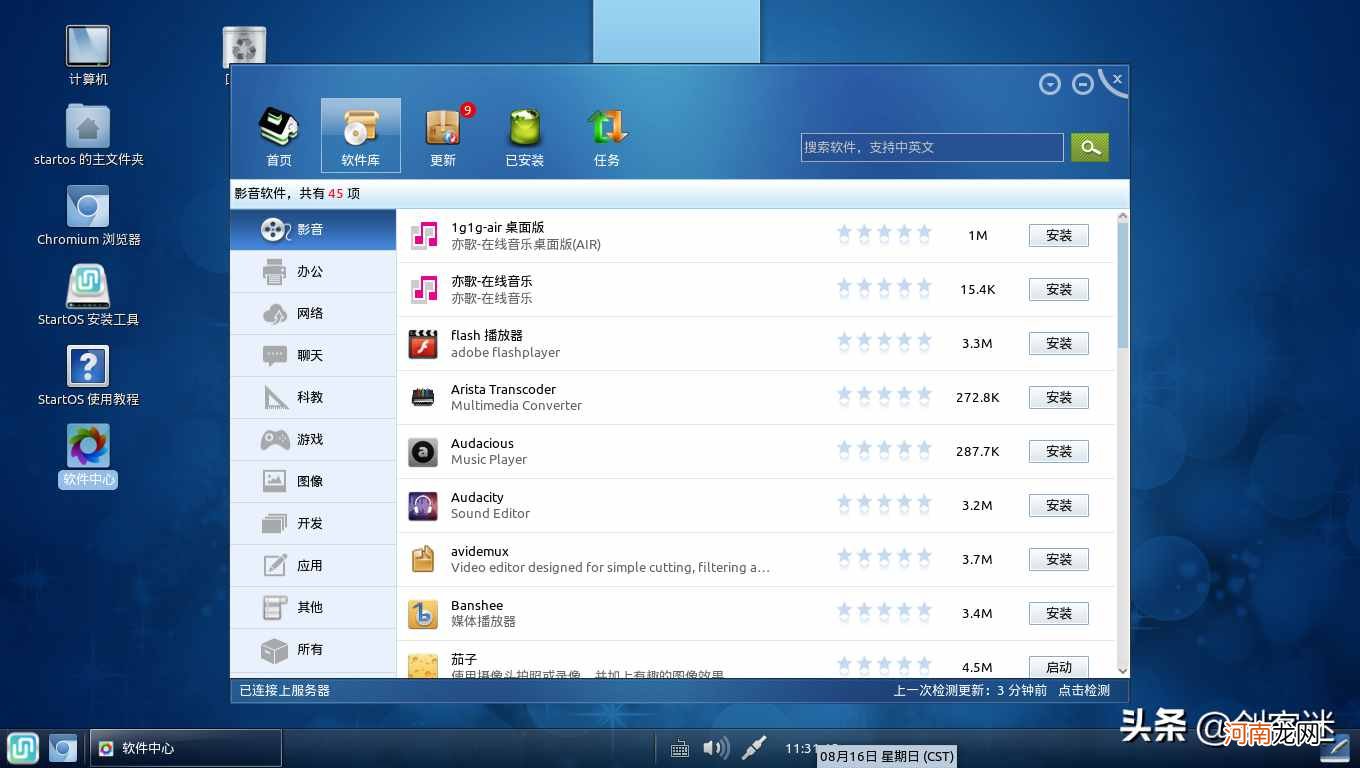Click the software search input field
This screenshot has width=1360, height=768.
pos(930,147)
